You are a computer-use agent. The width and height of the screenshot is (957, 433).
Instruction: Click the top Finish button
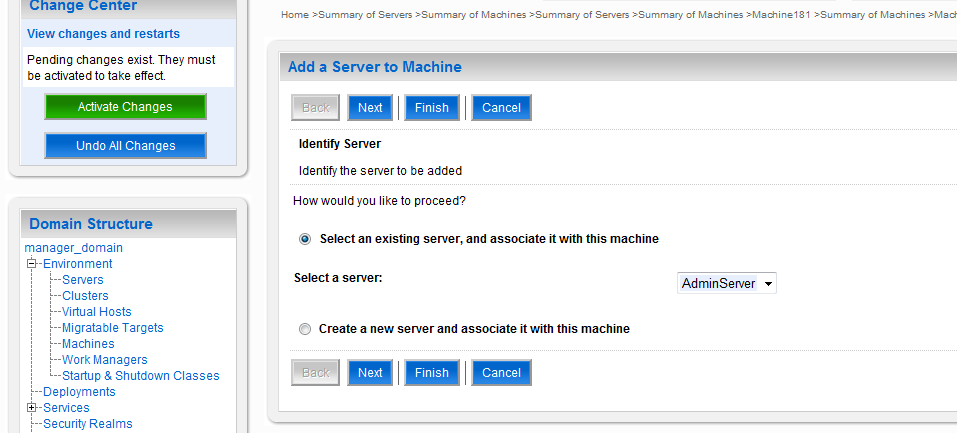coord(432,107)
